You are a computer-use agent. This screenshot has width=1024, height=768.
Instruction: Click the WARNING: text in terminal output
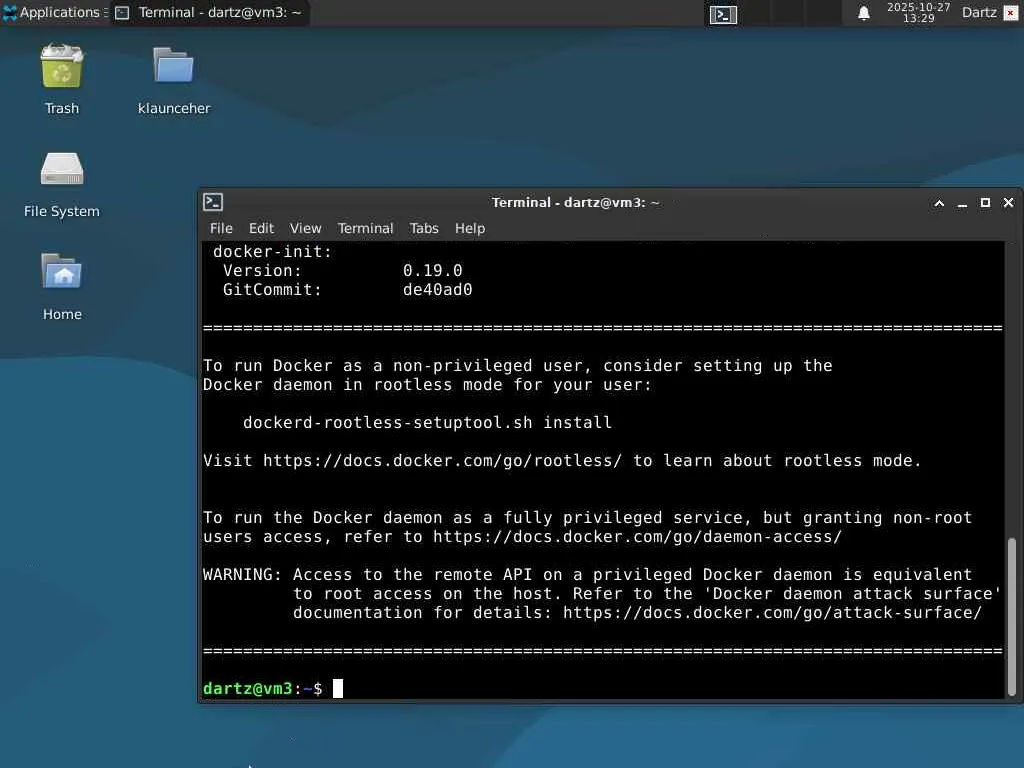(x=242, y=575)
